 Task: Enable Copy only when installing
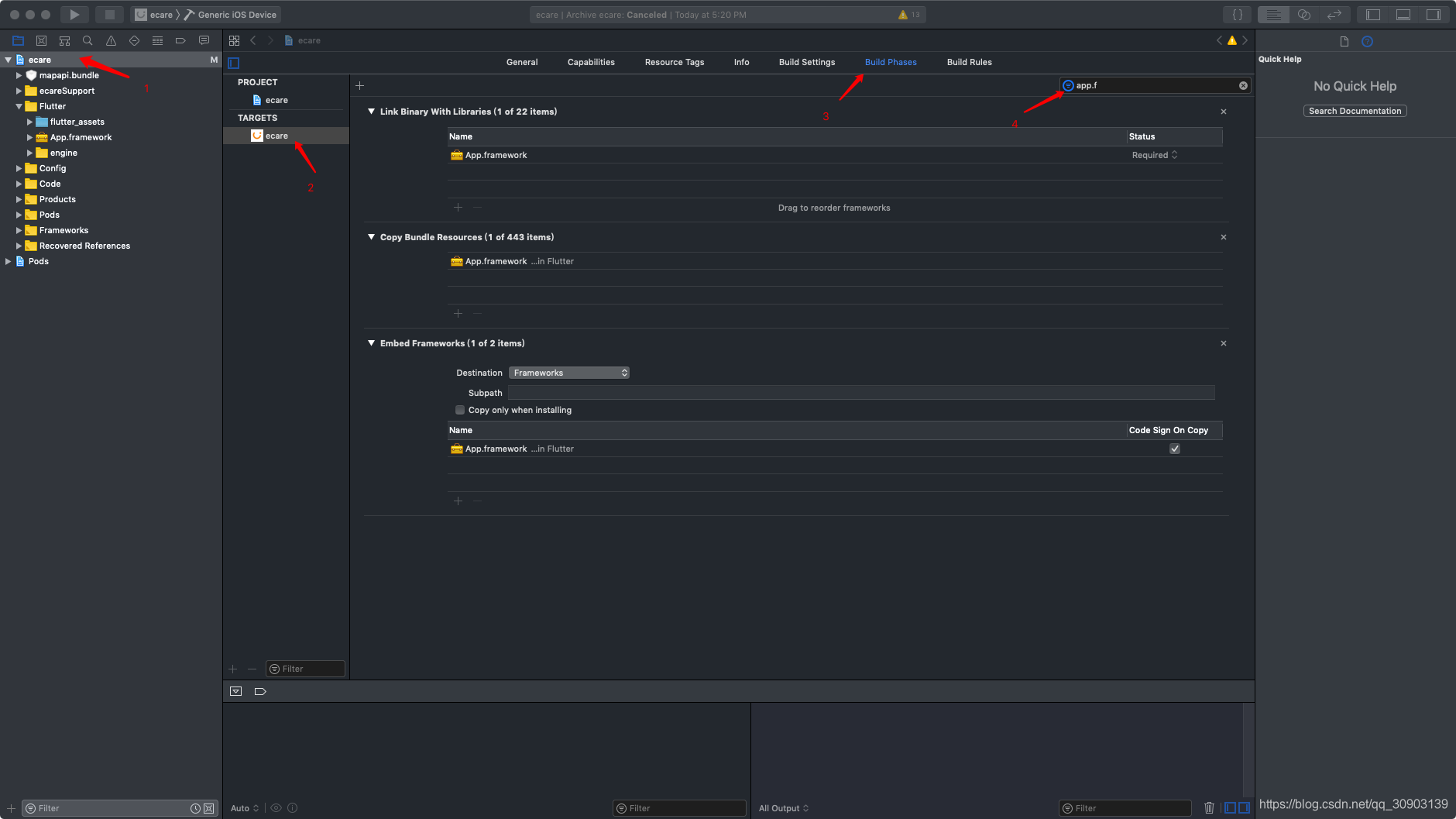pos(460,410)
